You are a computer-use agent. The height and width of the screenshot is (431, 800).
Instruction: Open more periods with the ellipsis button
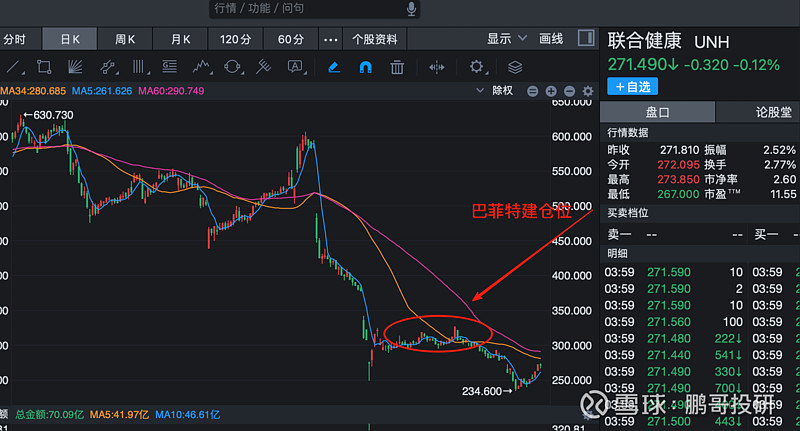point(331,39)
